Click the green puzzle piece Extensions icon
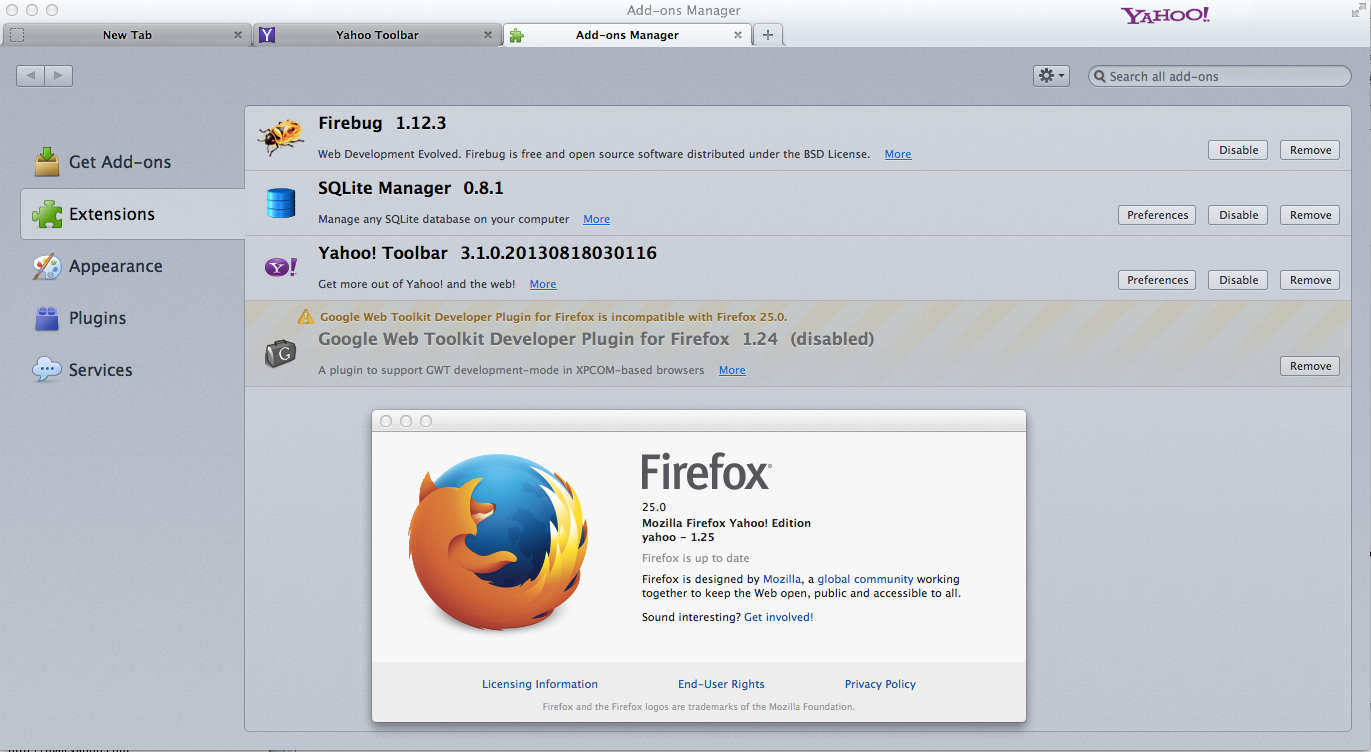The image size is (1371, 752). pyautogui.click(x=46, y=214)
